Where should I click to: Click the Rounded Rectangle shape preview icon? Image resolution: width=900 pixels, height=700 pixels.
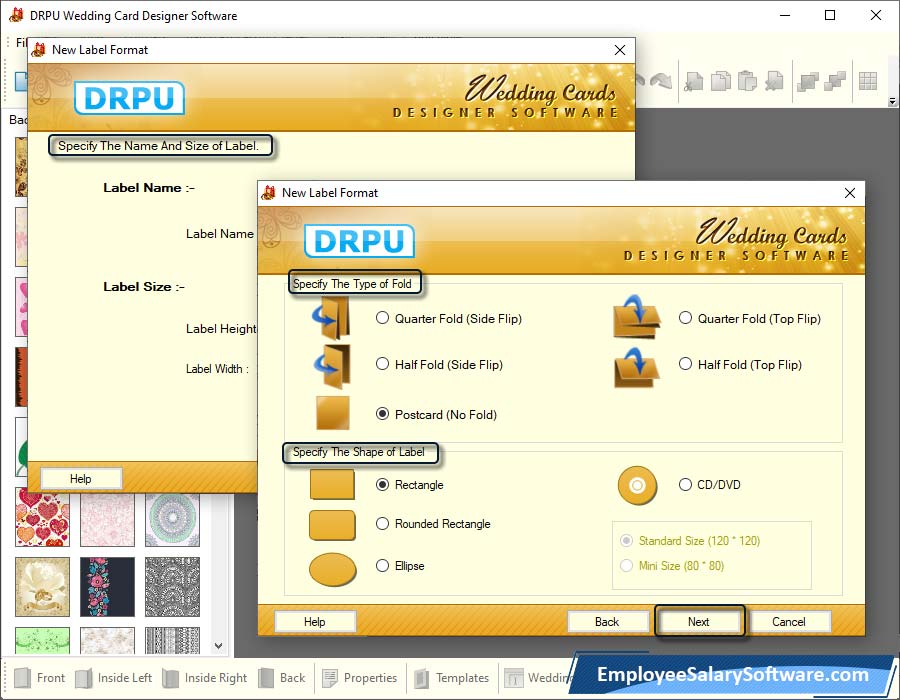(332, 525)
